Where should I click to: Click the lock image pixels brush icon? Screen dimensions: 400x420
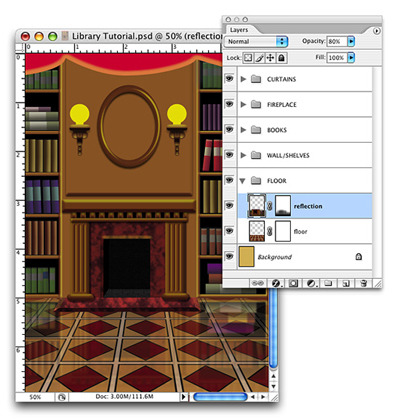coord(259,58)
